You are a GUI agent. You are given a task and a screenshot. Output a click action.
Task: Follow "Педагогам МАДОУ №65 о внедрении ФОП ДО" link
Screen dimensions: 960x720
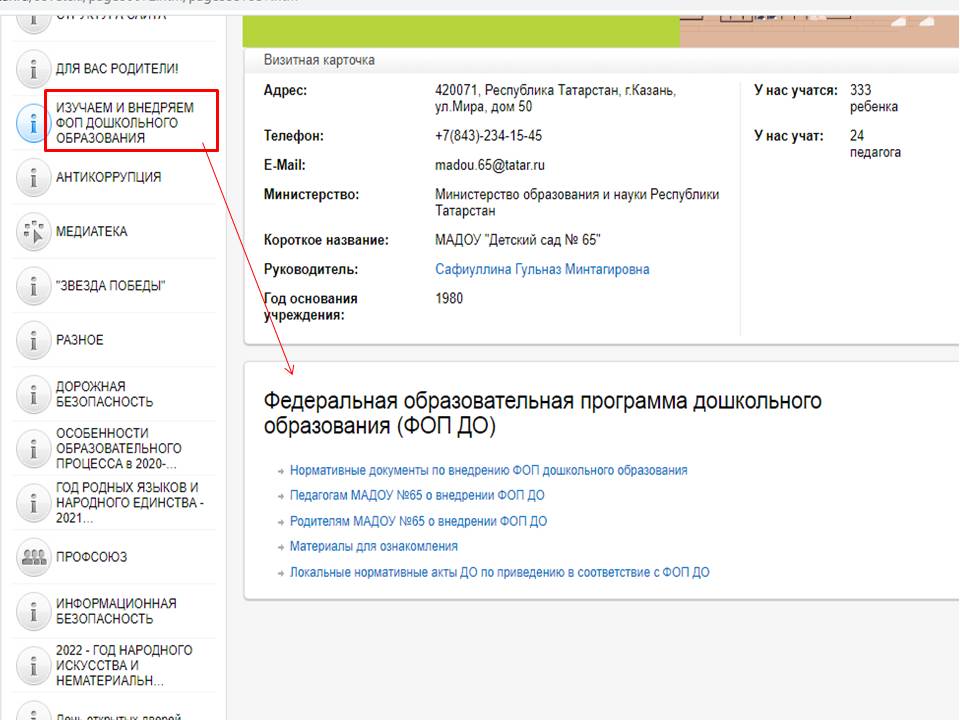click(416, 495)
